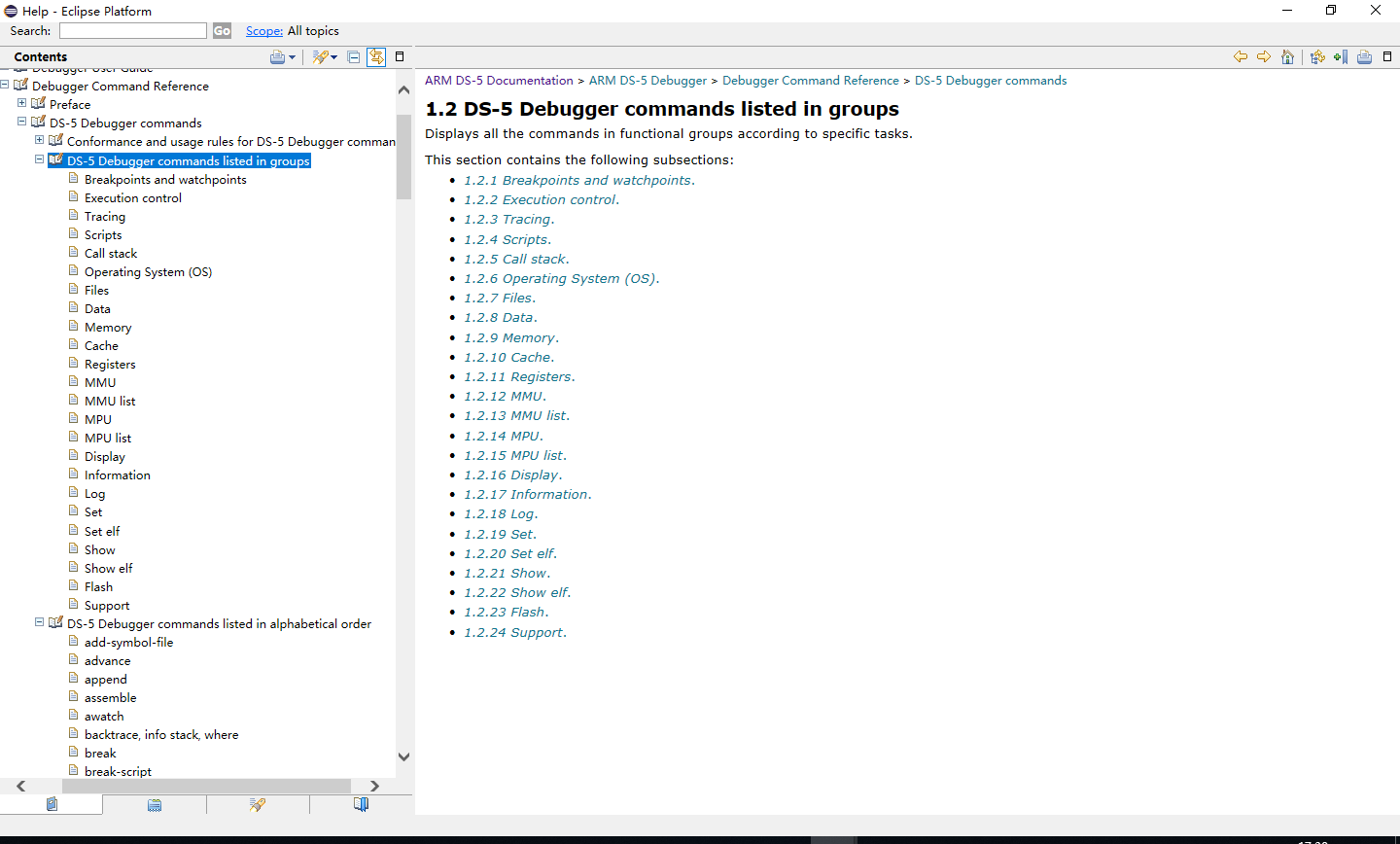Maximize the Contents pane

click(400, 56)
